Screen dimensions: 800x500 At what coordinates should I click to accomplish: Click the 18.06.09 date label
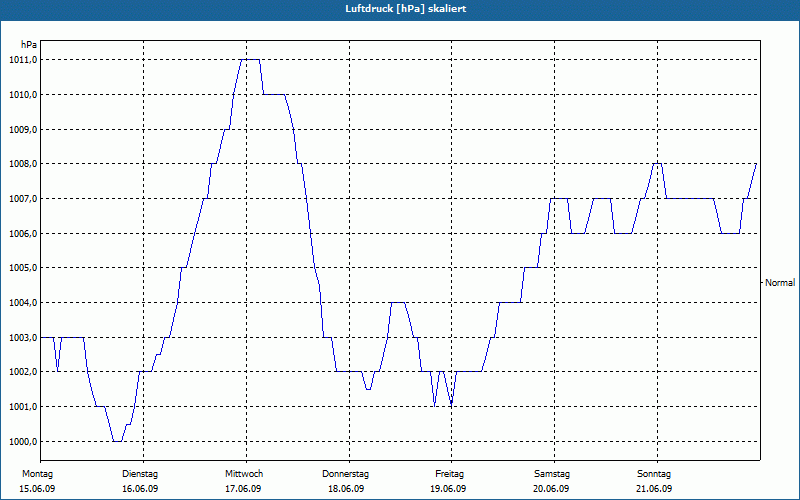[x=346, y=489]
